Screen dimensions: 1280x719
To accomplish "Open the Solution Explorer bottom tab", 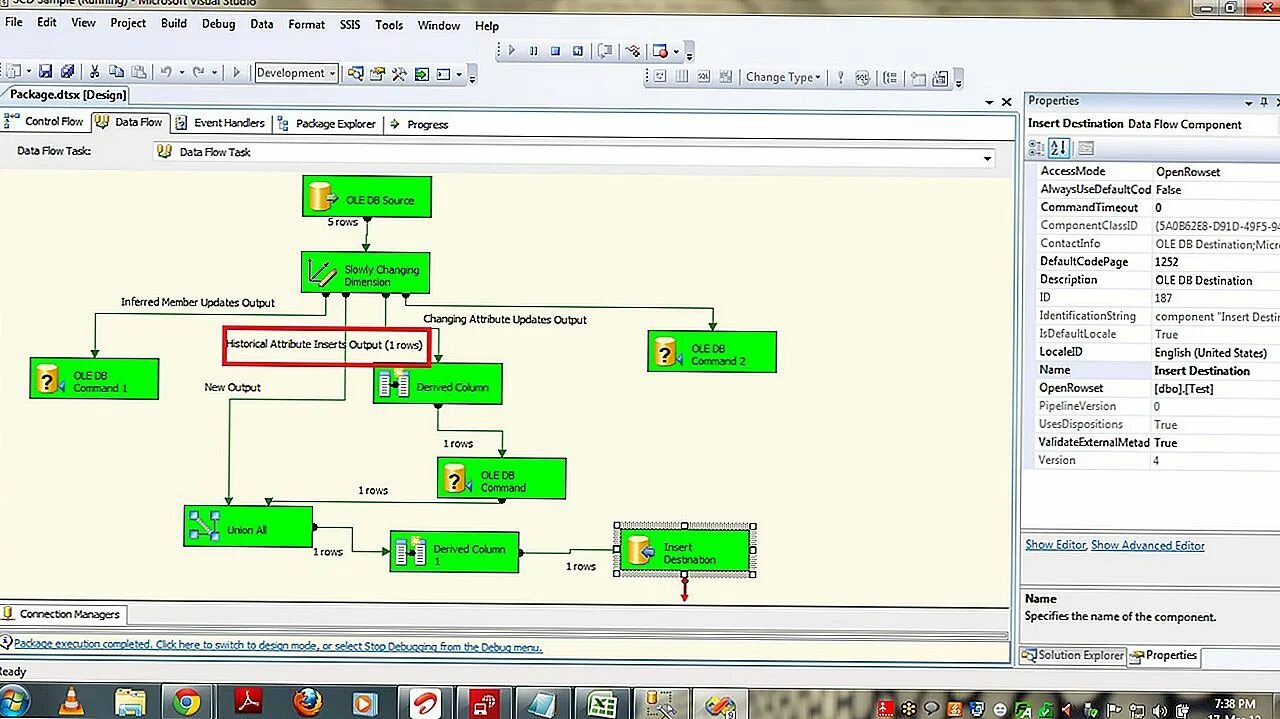I will pos(1072,656).
